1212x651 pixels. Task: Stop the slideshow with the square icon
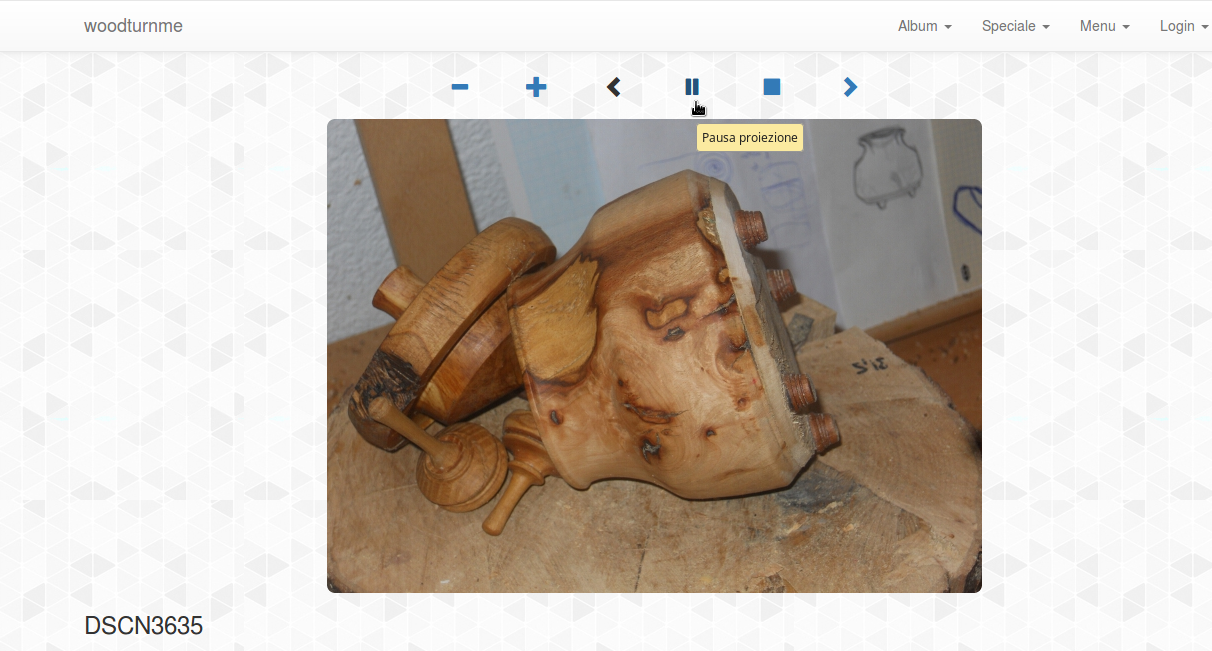click(771, 87)
